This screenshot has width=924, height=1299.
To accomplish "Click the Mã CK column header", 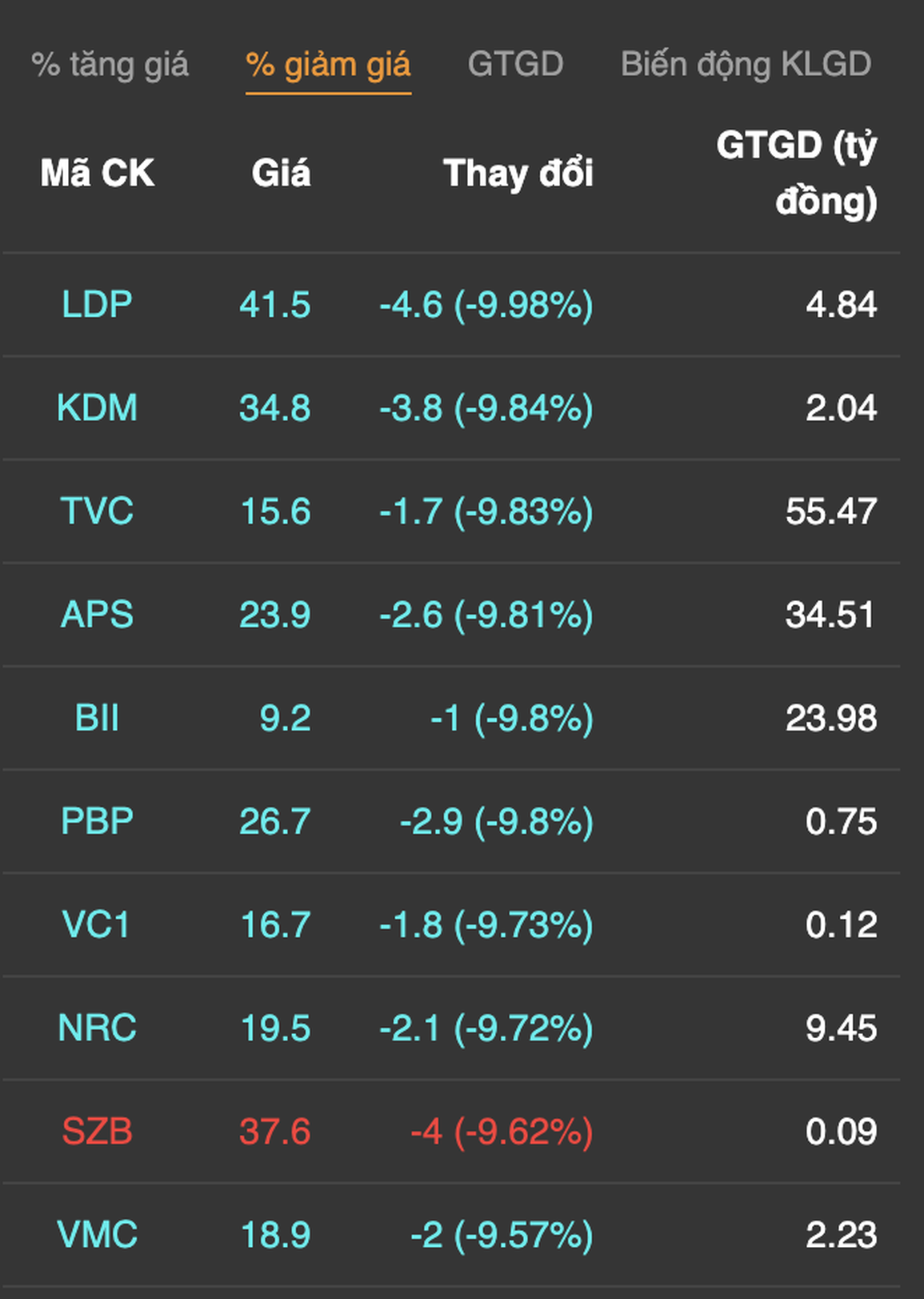I will [x=97, y=173].
